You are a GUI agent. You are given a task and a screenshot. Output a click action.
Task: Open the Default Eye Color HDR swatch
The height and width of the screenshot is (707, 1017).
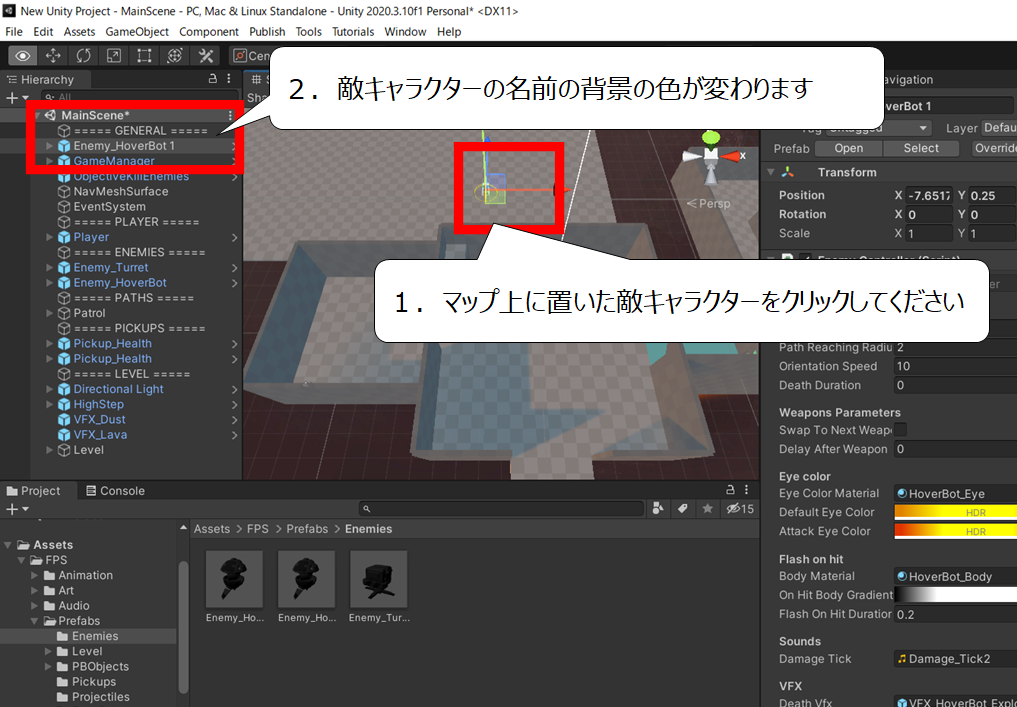(x=955, y=512)
